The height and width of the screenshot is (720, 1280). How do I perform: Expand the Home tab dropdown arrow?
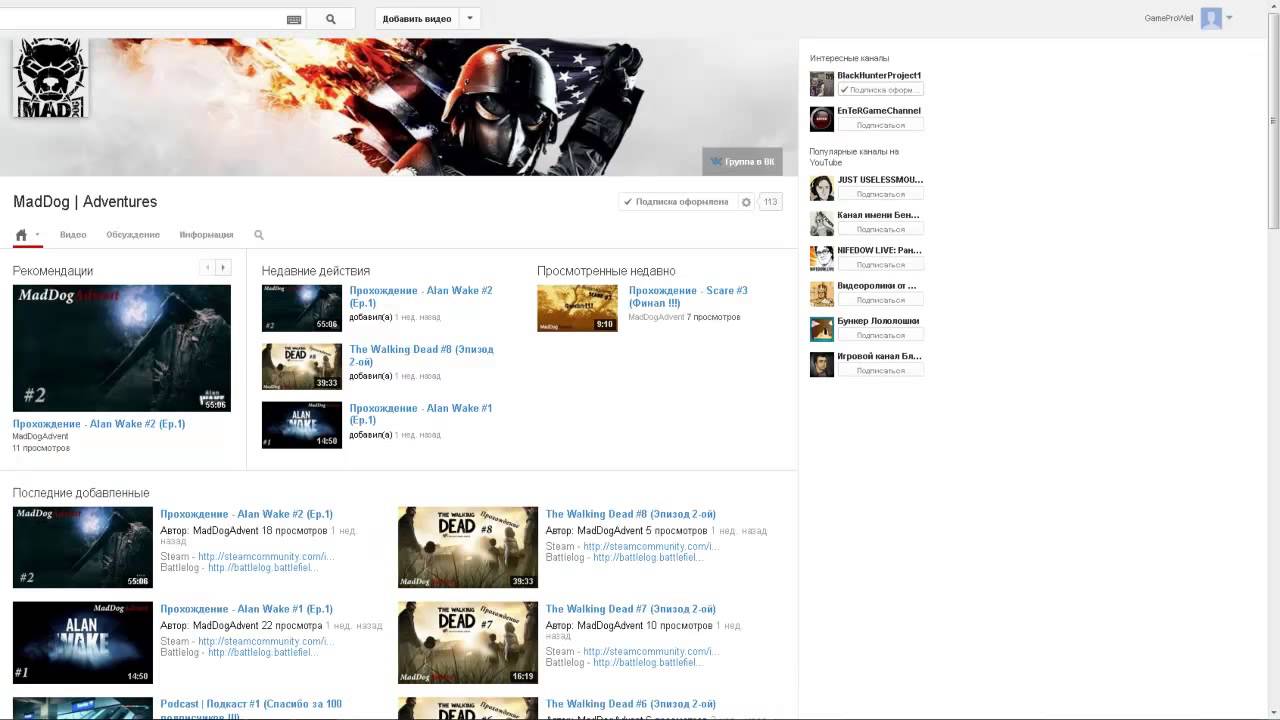coord(37,235)
